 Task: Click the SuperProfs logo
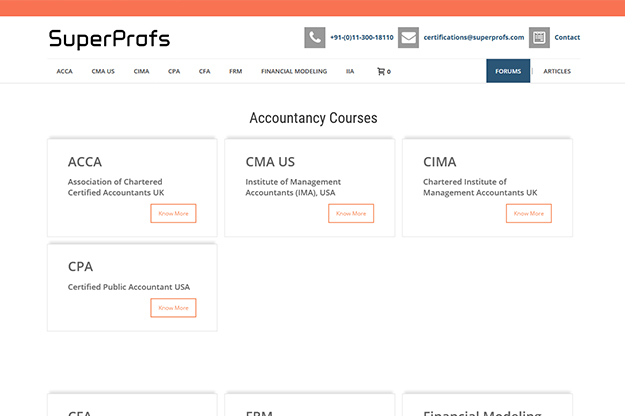click(109, 39)
